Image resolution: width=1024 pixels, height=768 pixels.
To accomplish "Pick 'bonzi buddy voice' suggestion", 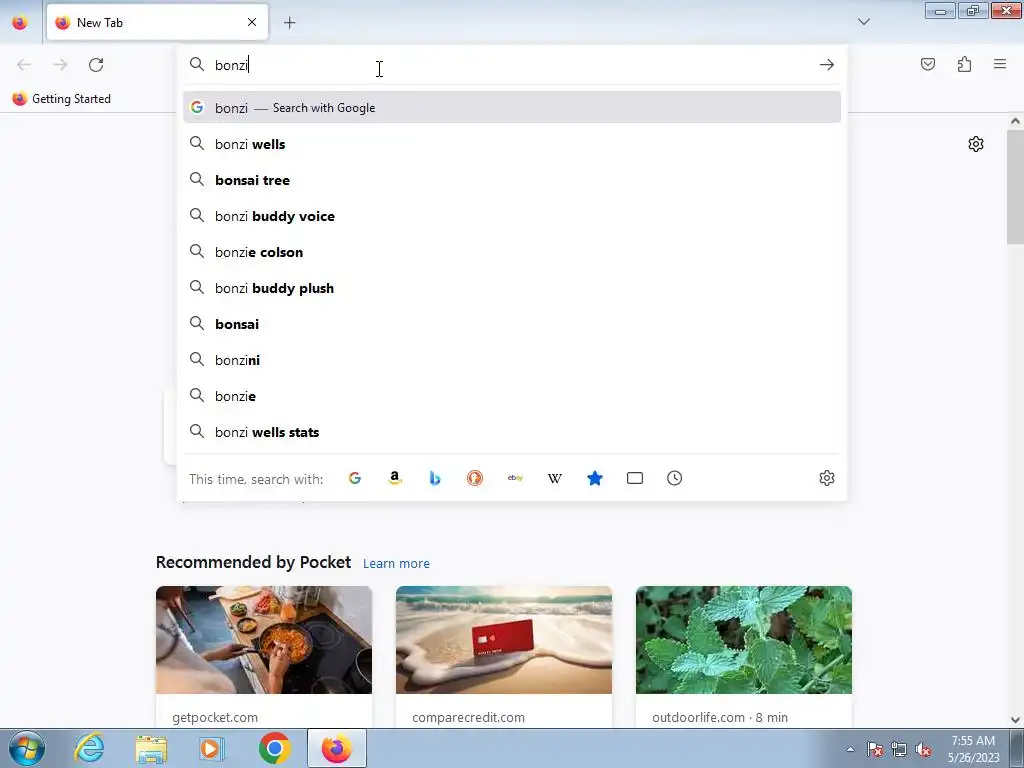I will 512,216.
